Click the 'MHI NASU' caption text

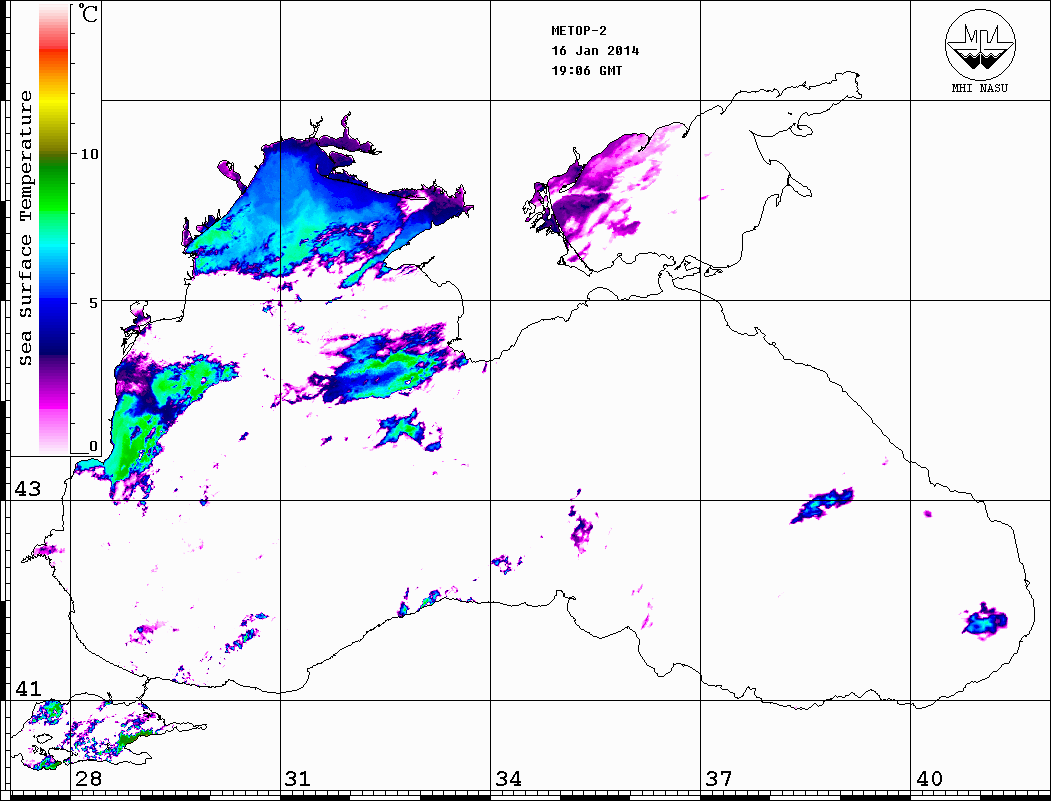[x=980, y=88]
